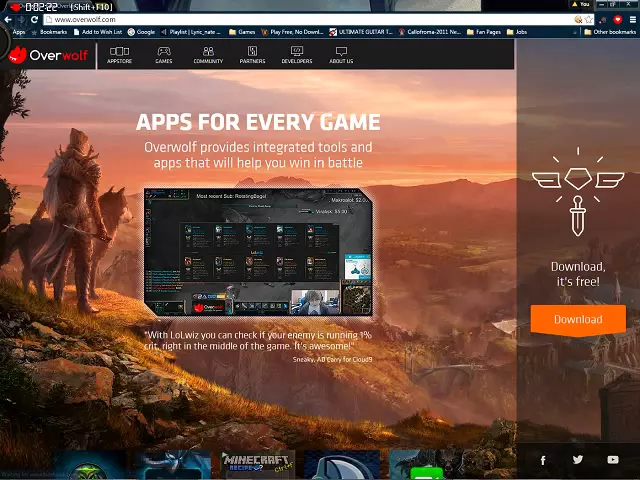
Task: Open the Bookmarks star bookmark
Action: (x=49, y=32)
